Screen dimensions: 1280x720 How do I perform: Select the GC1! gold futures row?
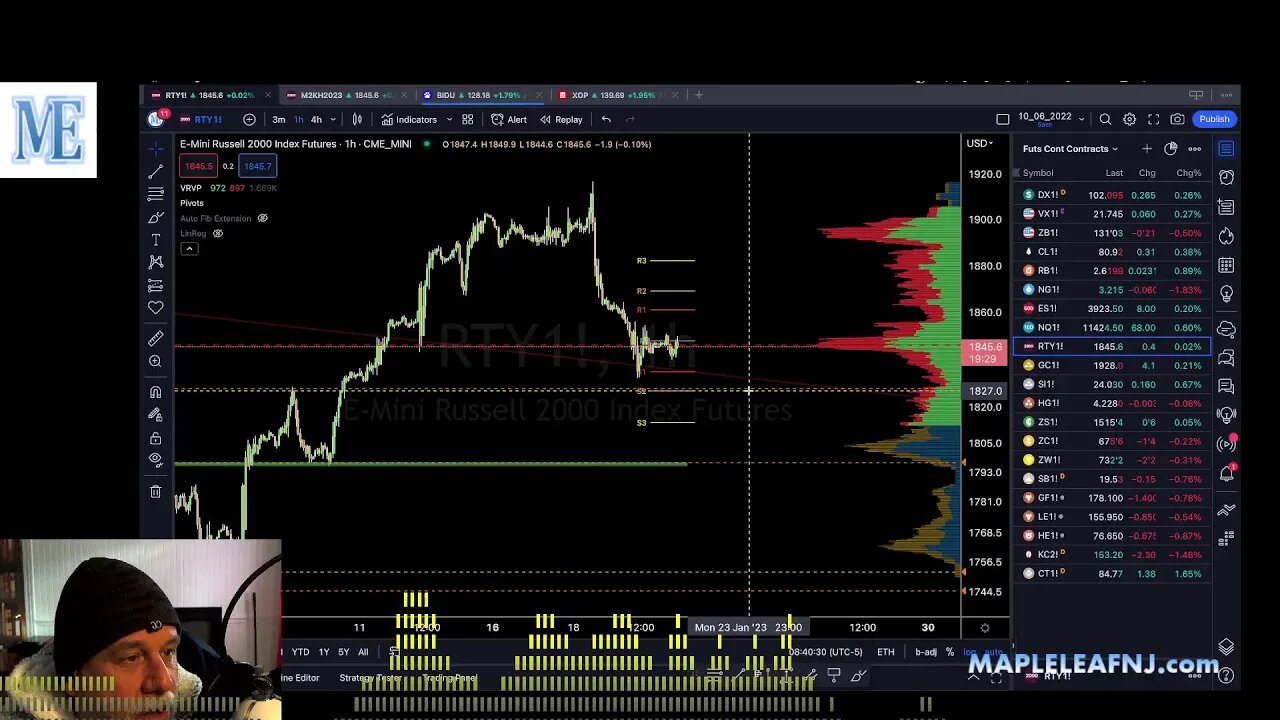point(1113,365)
